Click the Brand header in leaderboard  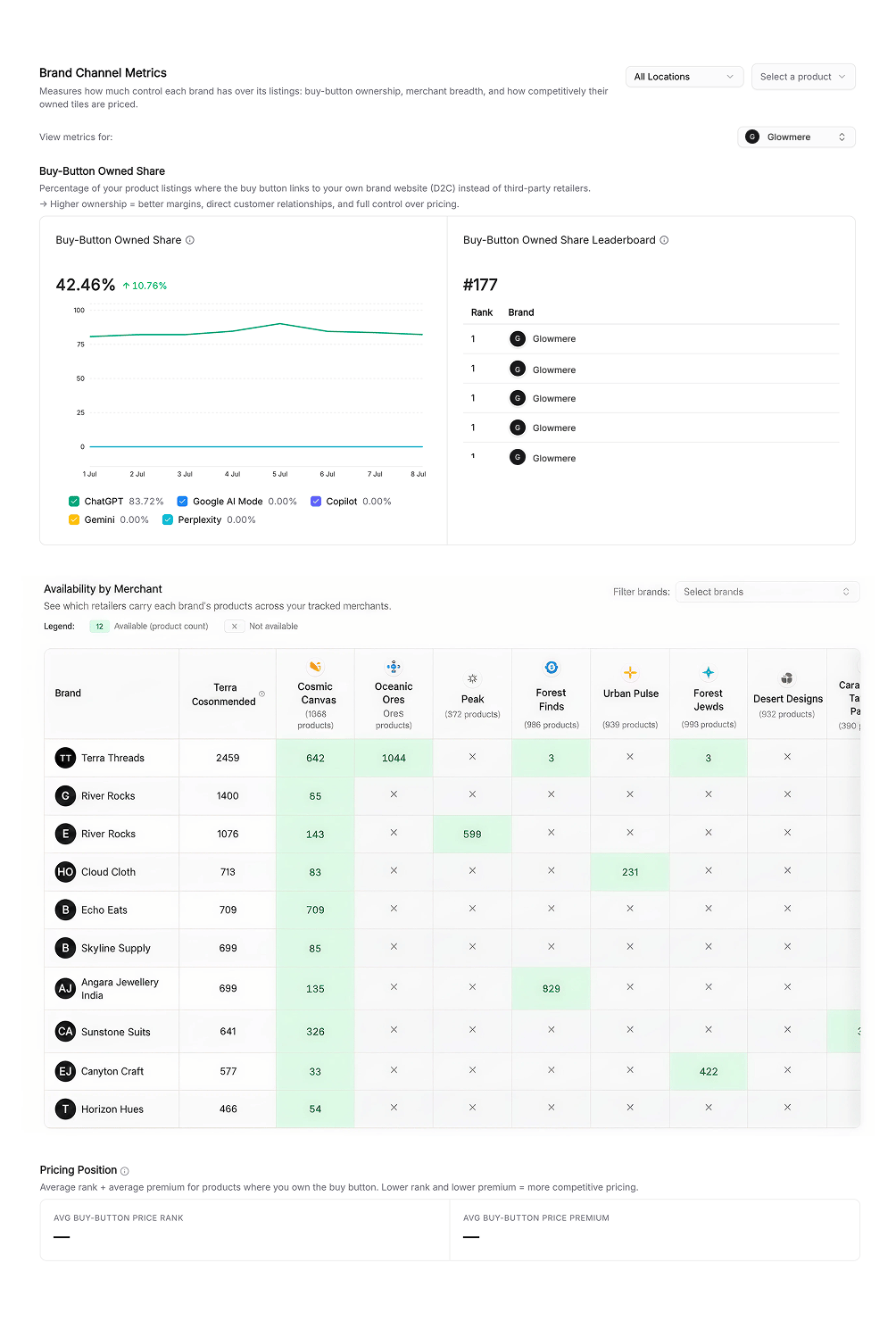coord(521,312)
